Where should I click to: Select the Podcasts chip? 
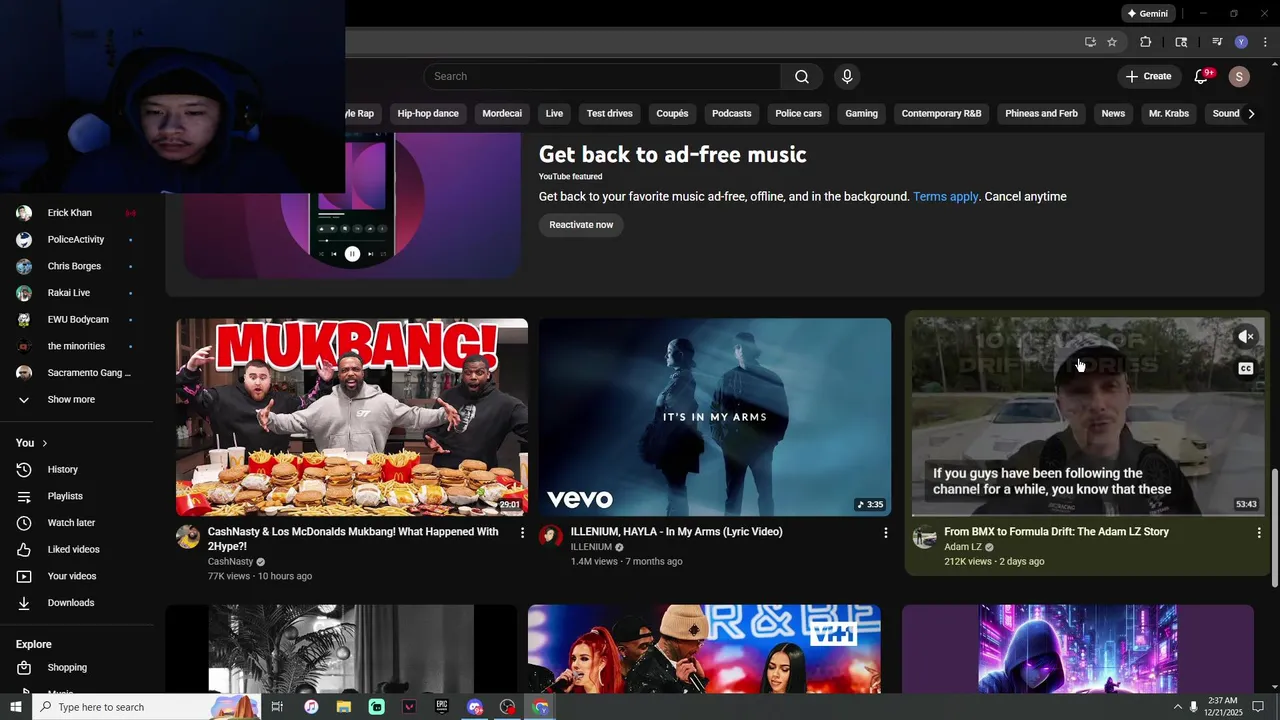click(731, 114)
